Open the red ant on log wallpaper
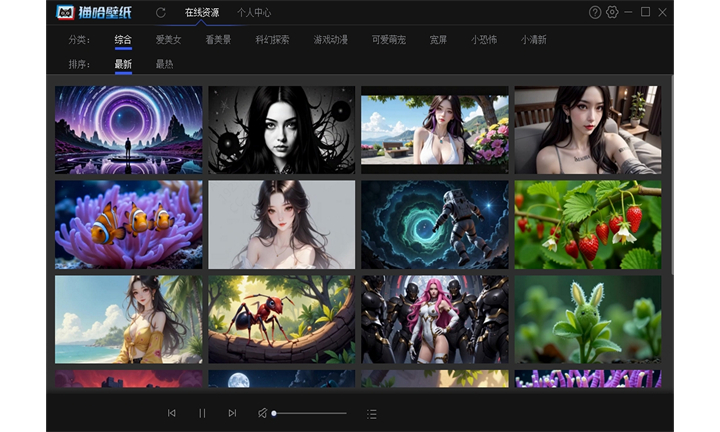The image size is (720, 432). pyautogui.click(x=281, y=320)
